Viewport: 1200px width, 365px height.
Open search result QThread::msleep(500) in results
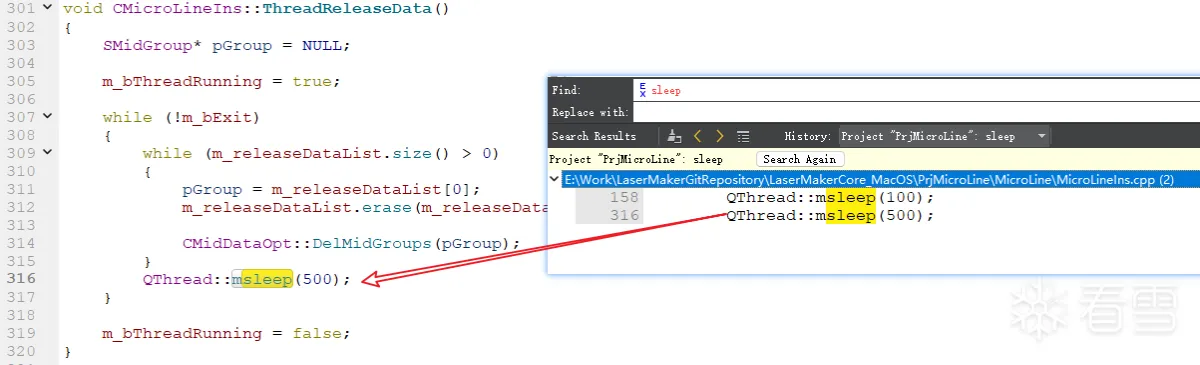click(x=830, y=215)
